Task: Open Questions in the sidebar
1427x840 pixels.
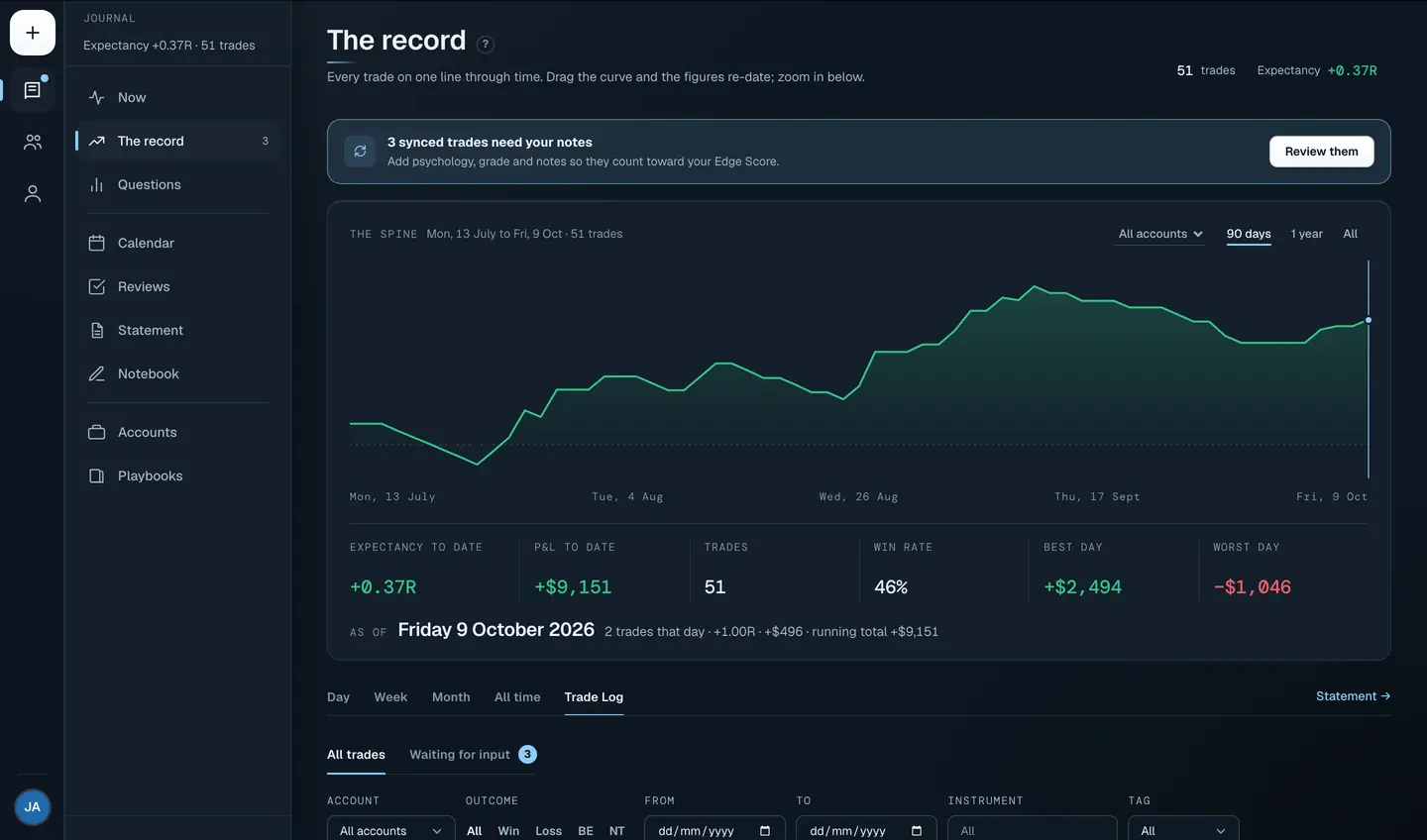Action: [177, 184]
